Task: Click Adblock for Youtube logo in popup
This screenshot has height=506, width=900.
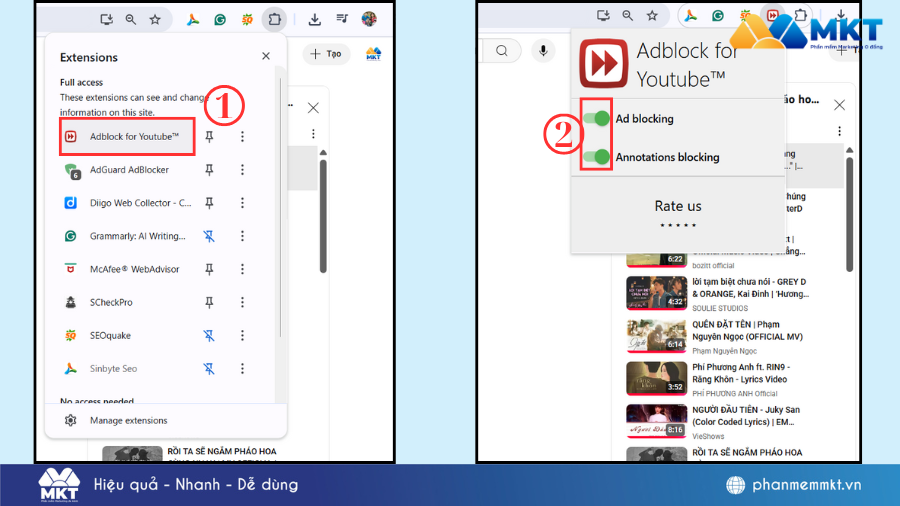Action: click(x=603, y=63)
